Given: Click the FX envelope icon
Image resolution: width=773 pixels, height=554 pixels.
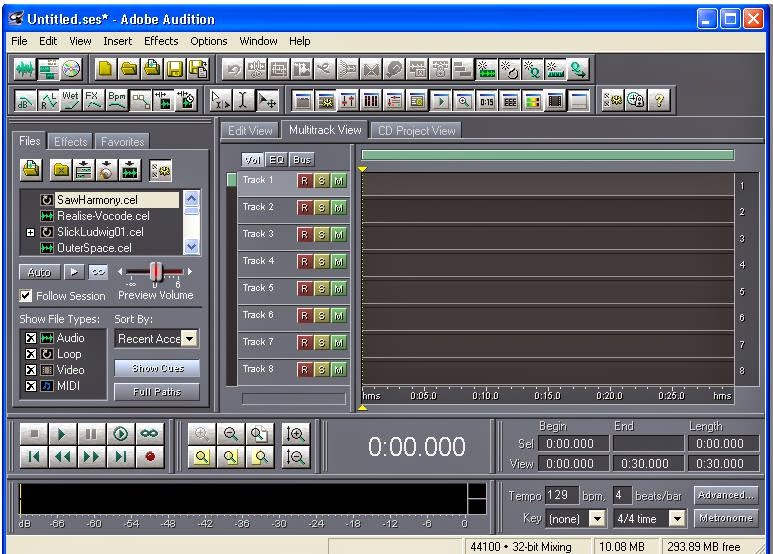Looking at the screenshot, I should tap(94, 100).
